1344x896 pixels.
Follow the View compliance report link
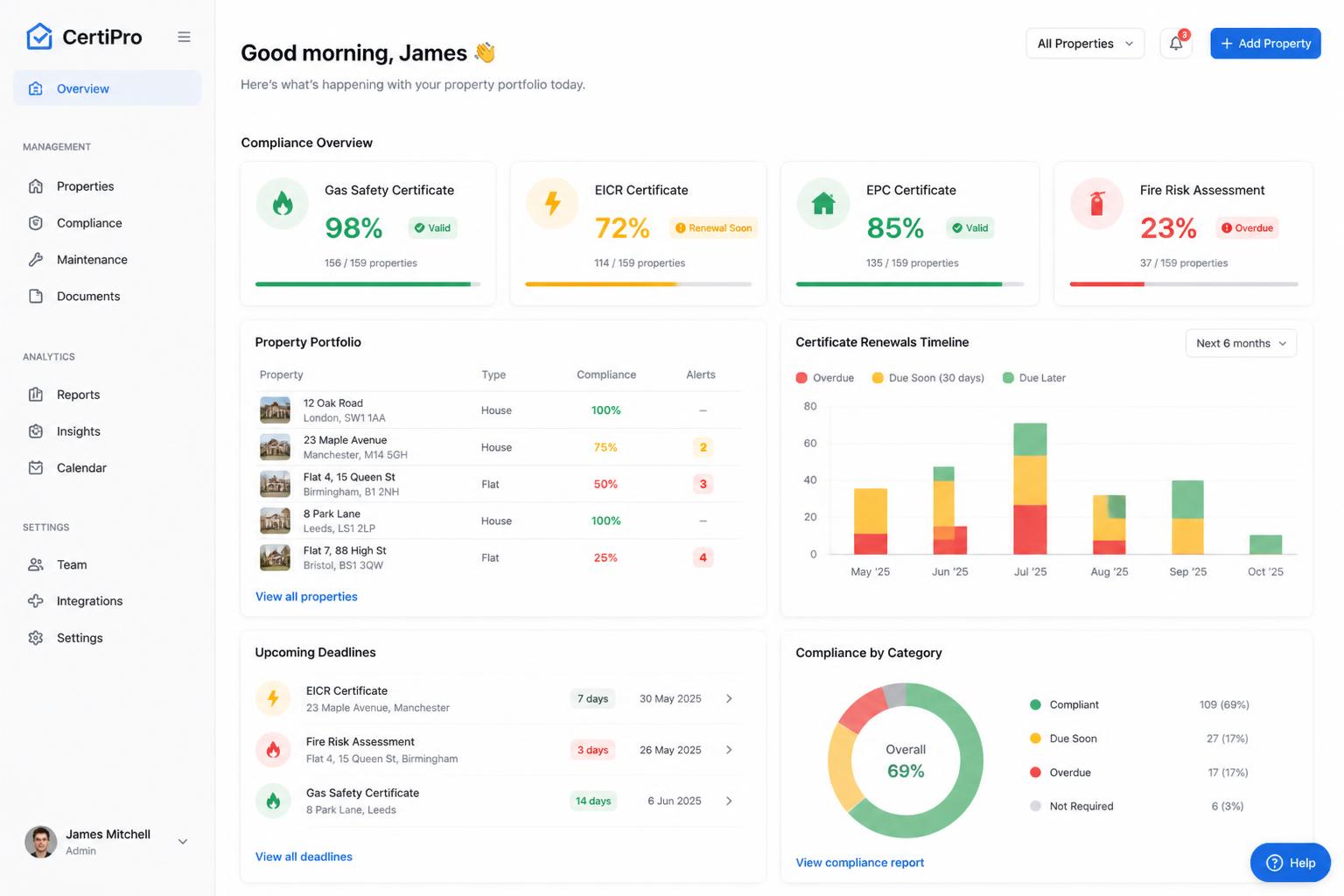[859, 863]
